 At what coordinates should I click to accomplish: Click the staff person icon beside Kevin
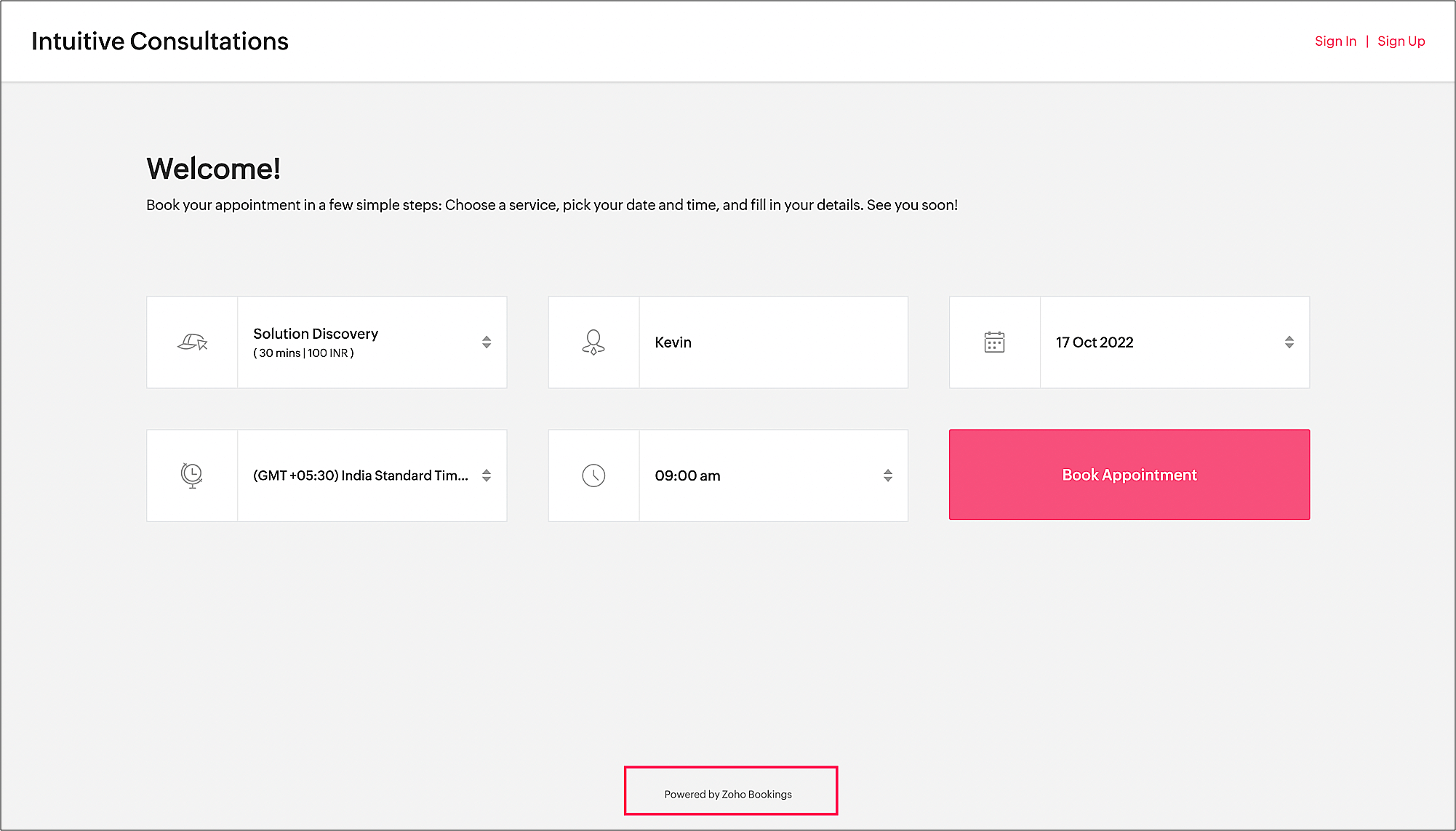(x=593, y=342)
